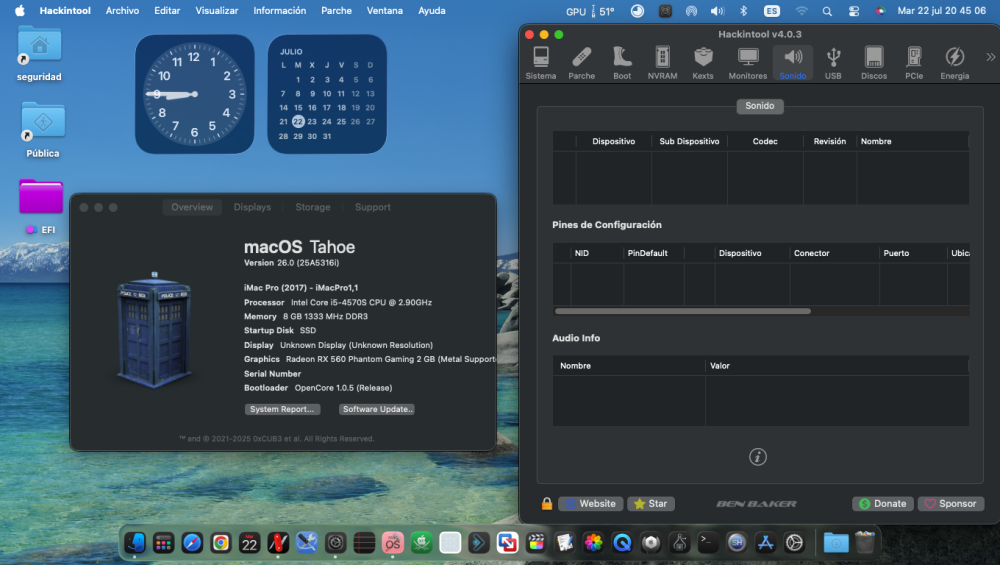Image resolution: width=1000 pixels, height=565 pixels.
Task: Switch to the Storage tab
Action: [312, 207]
